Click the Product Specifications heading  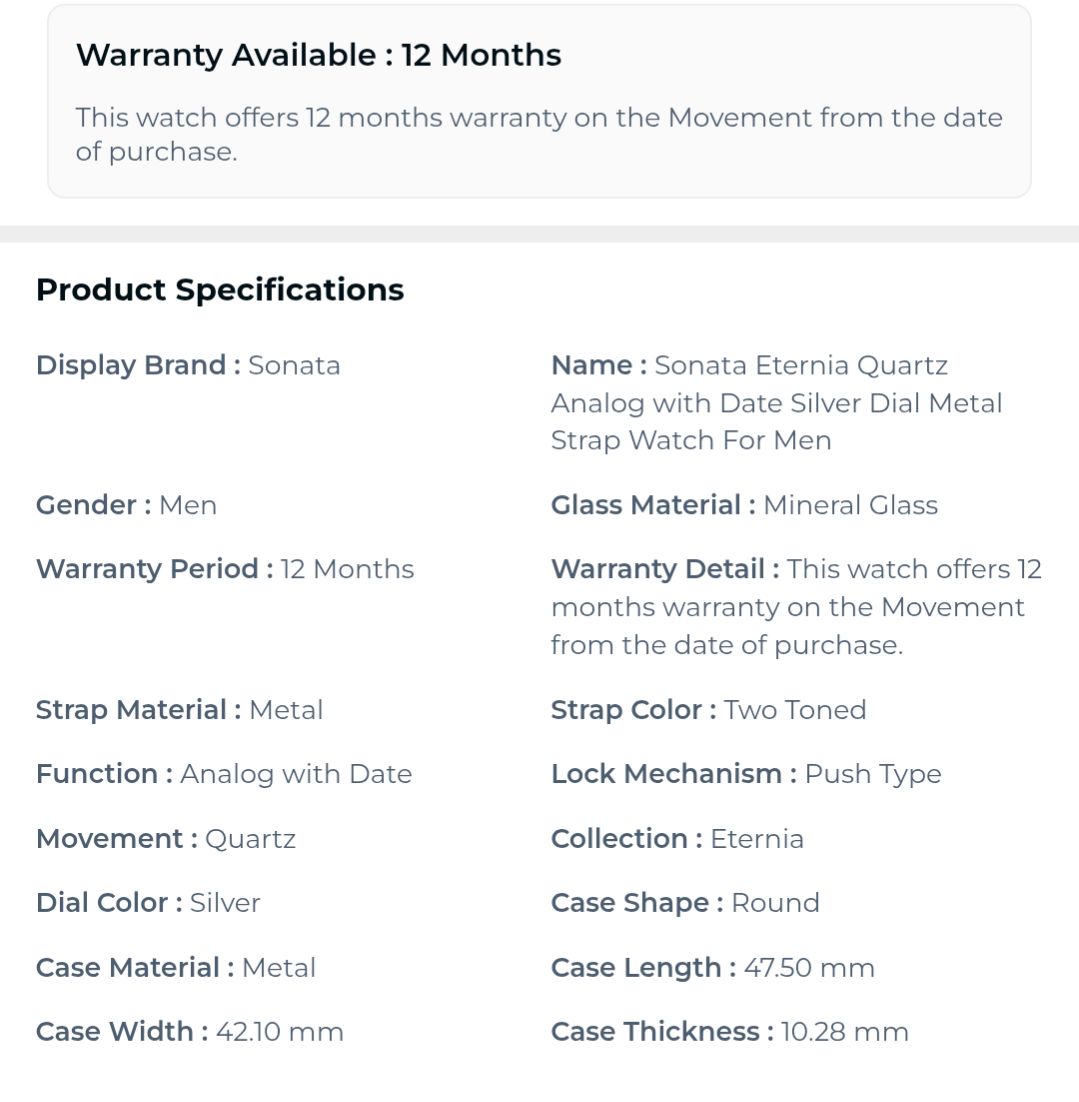(x=220, y=290)
